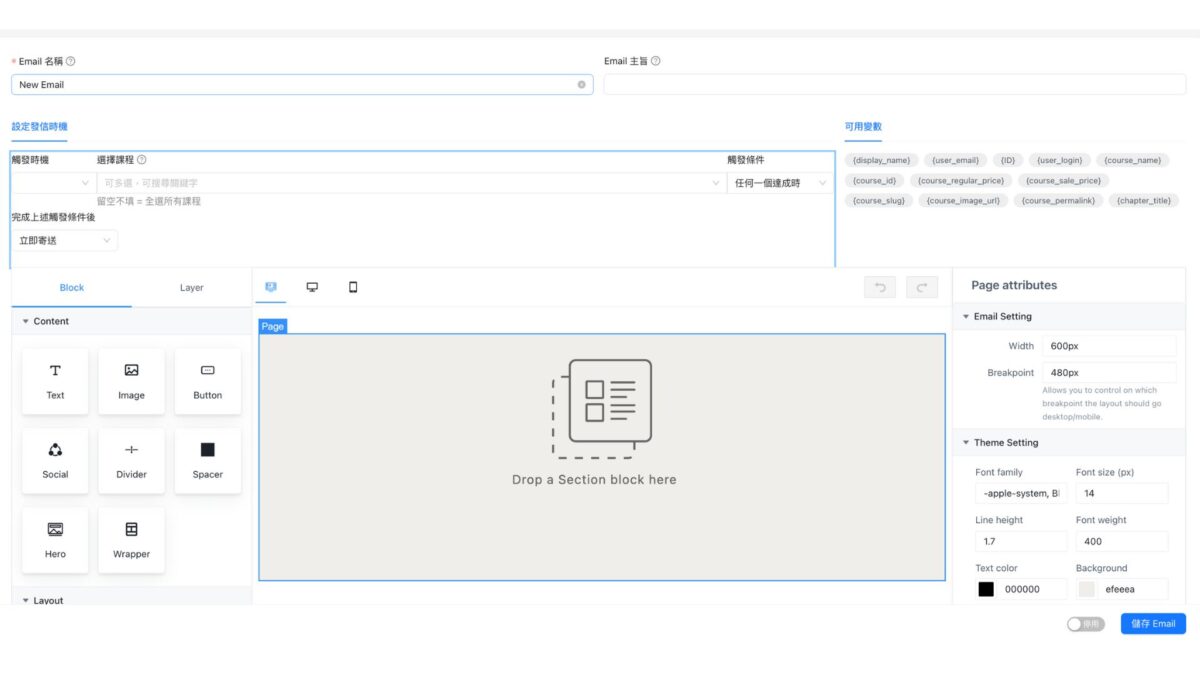This screenshot has width=1200, height=675.
Task: Insert the {user_email} variable tag
Action: pos(955,160)
